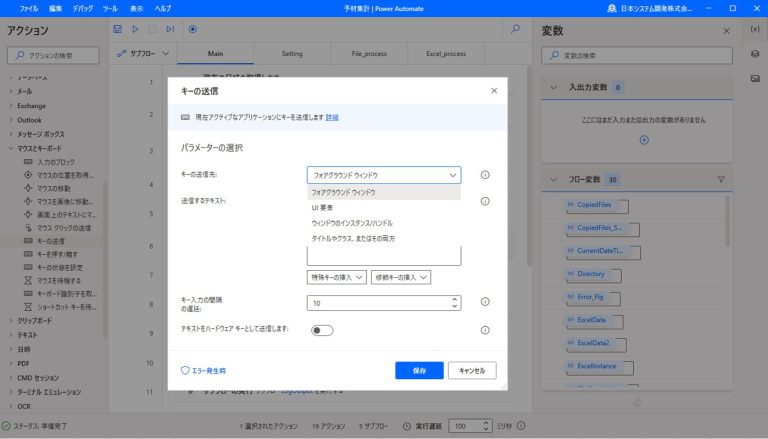Select the キーを押す/離す action
This screenshot has width=768, height=439.
[x=57, y=254]
